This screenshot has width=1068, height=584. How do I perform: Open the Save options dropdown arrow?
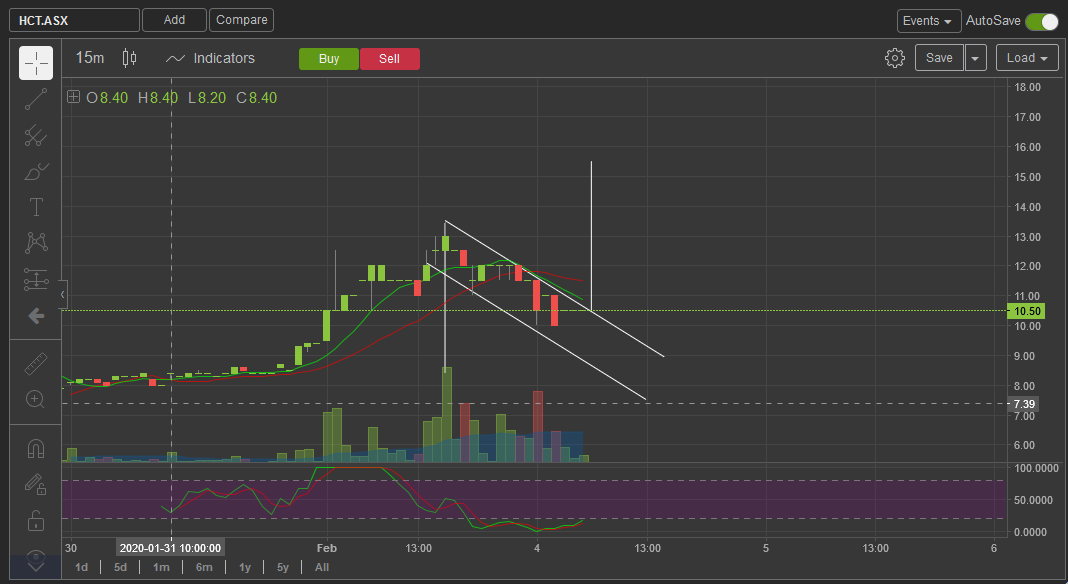[x=975, y=58]
